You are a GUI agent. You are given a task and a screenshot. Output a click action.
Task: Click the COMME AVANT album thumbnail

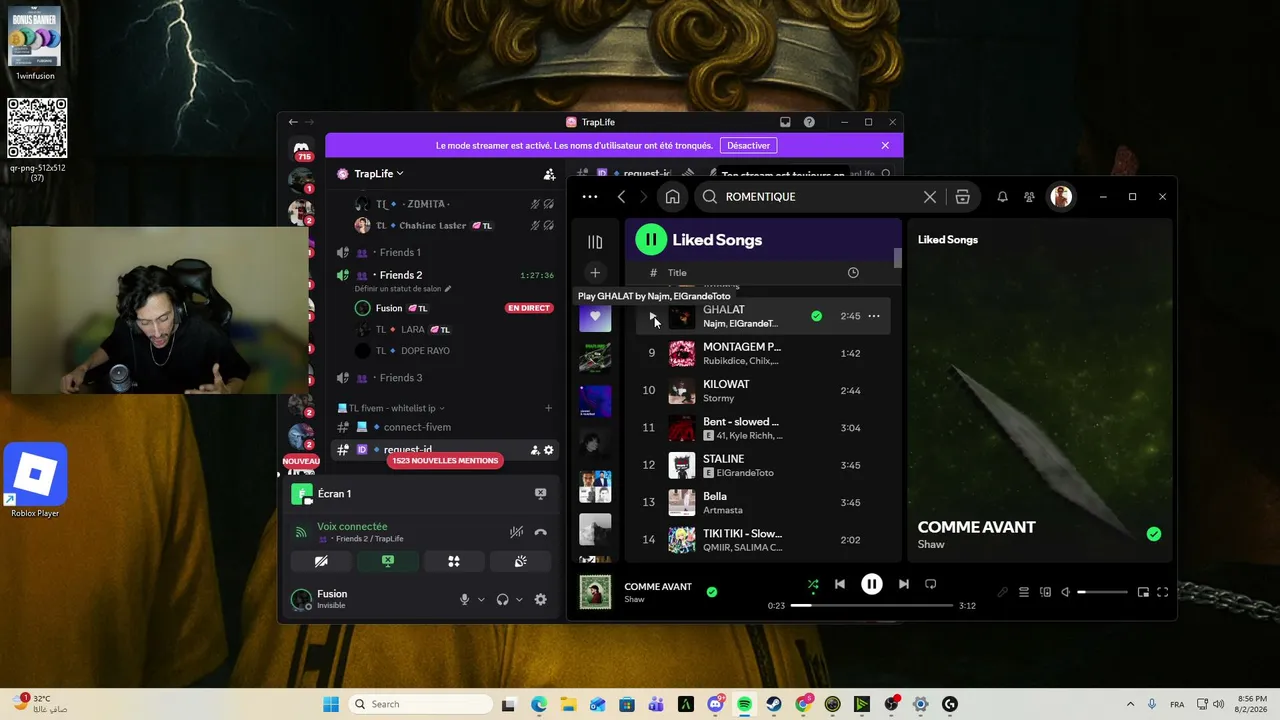click(595, 592)
